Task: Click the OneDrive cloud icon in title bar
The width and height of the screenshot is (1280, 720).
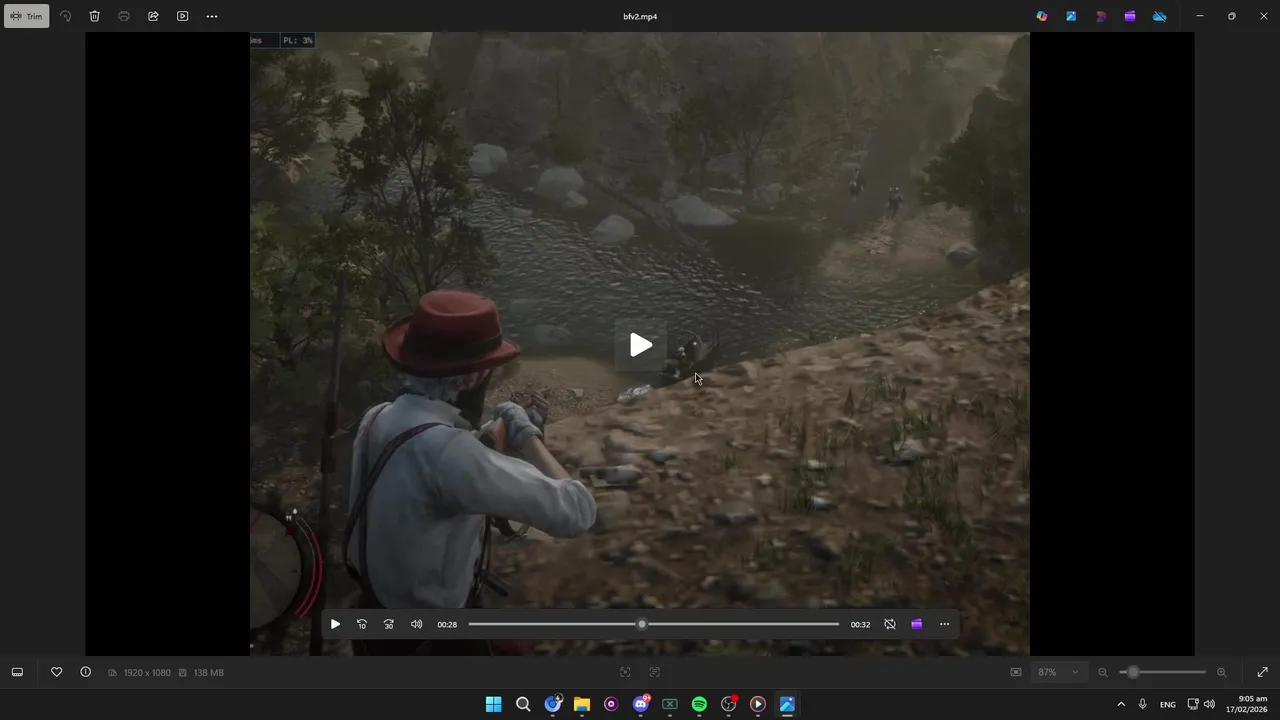Action: click(x=1160, y=16)
